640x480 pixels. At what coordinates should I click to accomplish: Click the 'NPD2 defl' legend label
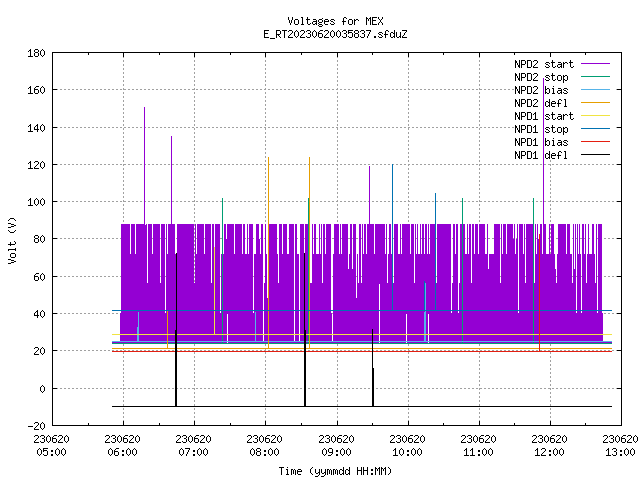pos(541,103)
